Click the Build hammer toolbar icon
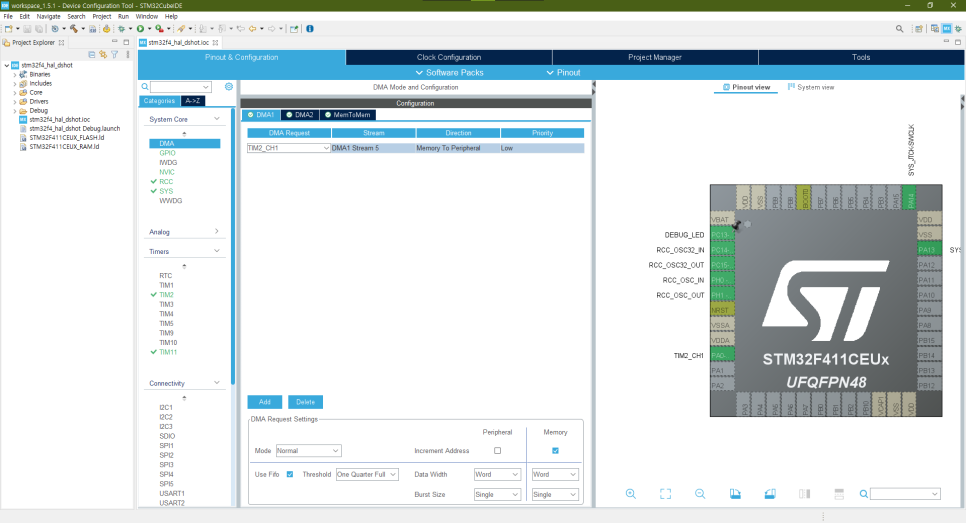This screenshot has height=523, width=966. [73, 28]
